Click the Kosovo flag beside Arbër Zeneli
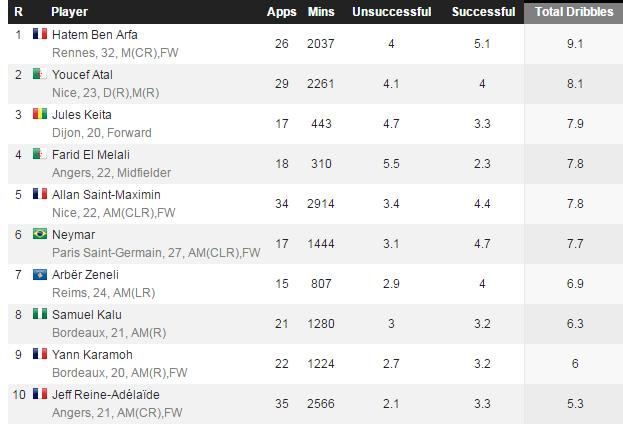Screen dimensions: 623x424 (40, 274)
